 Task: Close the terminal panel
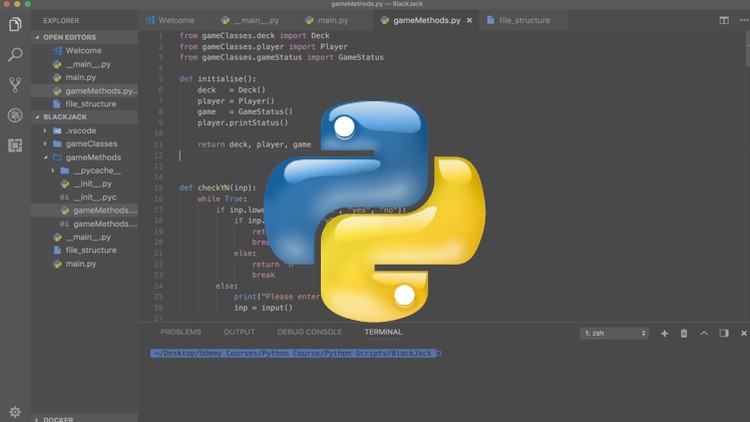744,333
